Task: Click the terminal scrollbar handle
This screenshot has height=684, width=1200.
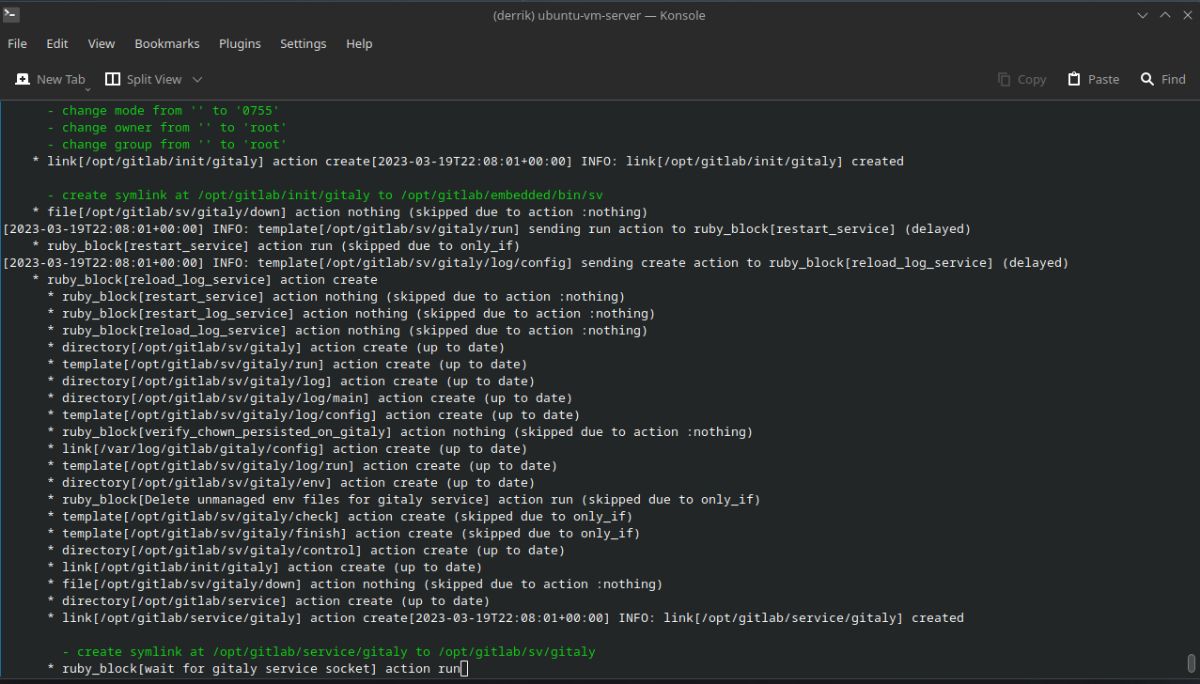Action: (x=1191, y=664)
